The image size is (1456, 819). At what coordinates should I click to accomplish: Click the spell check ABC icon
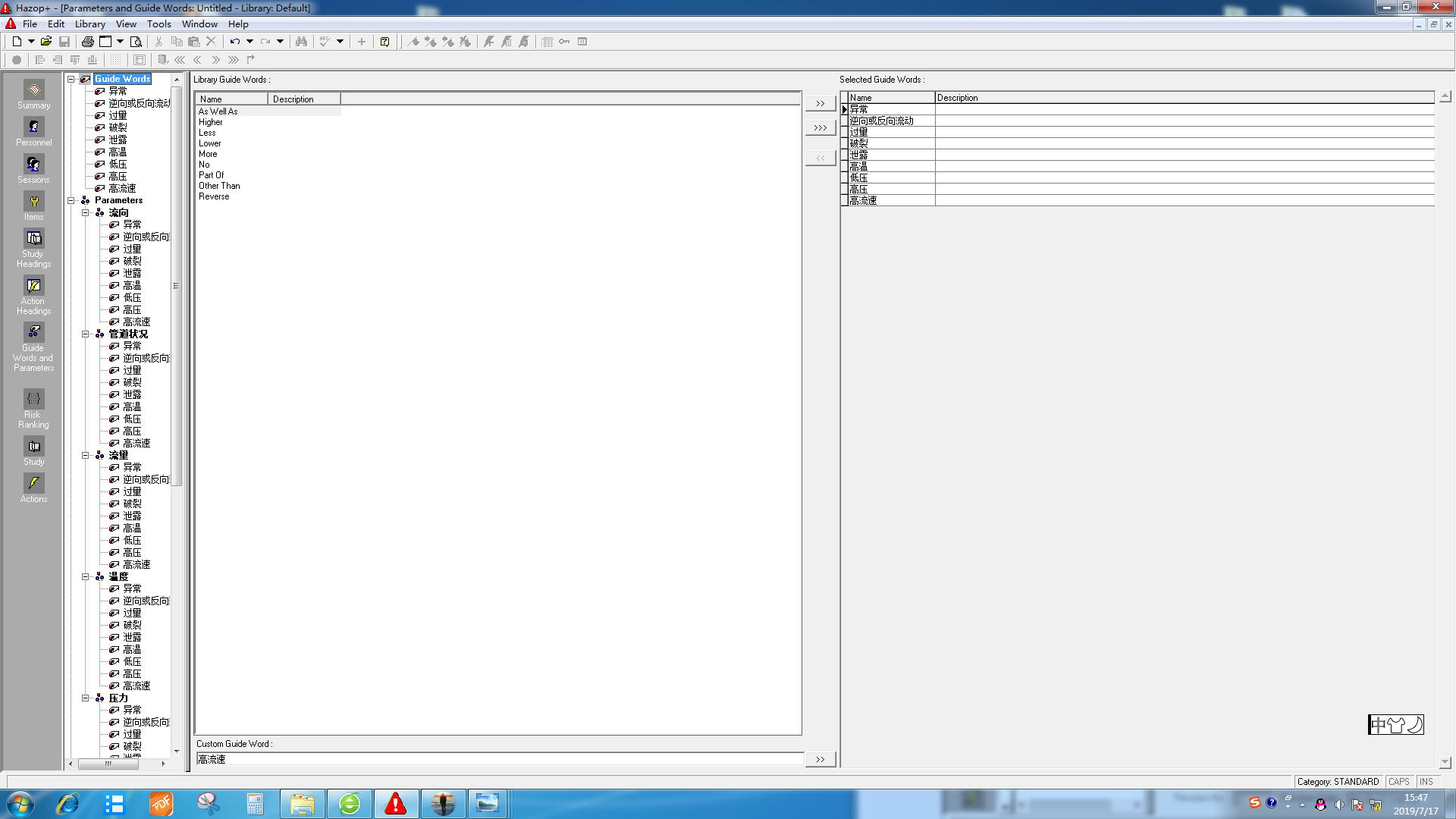click(x=325, y=42)
